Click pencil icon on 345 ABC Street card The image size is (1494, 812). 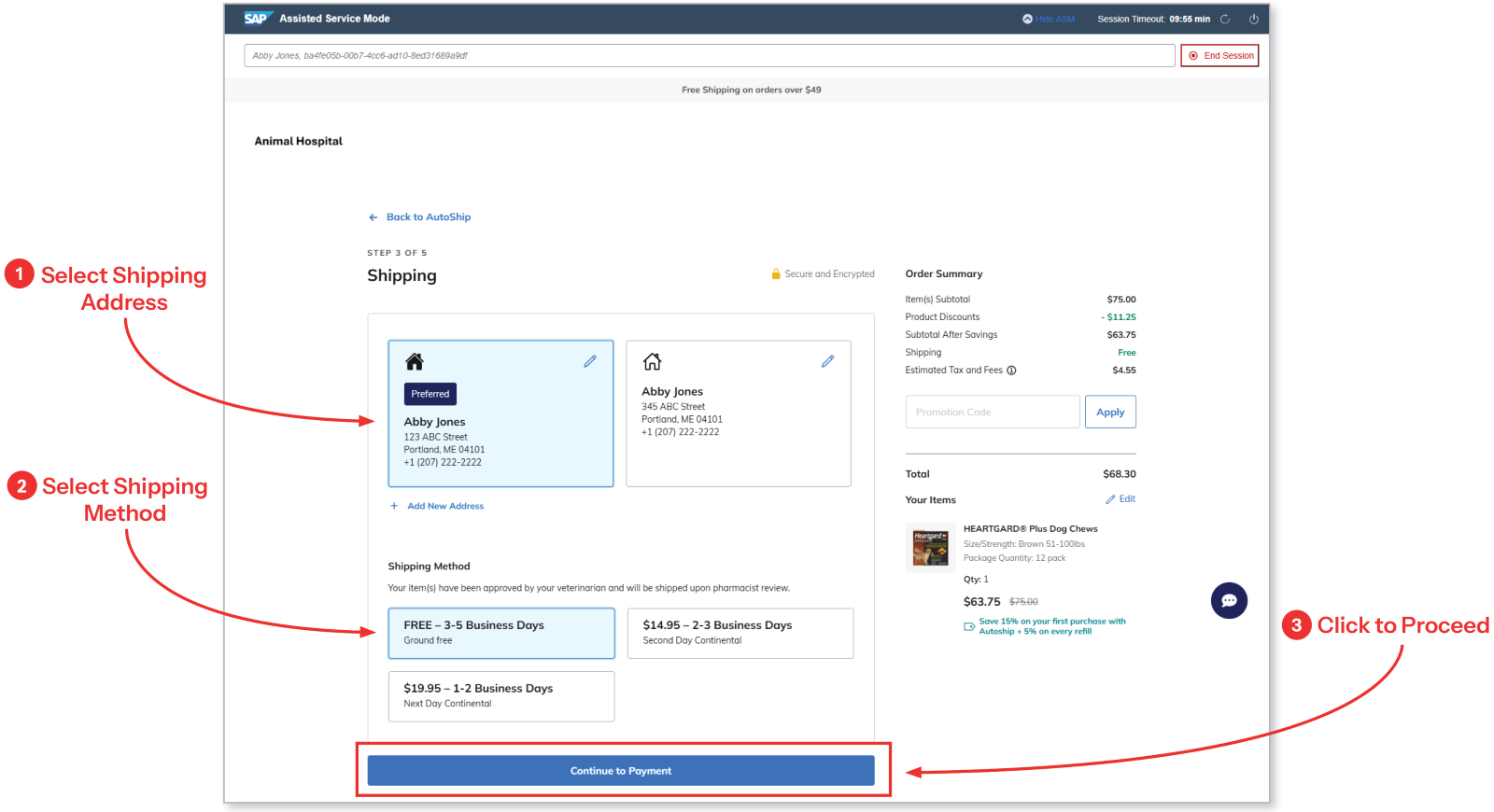(x=827, y=361)
